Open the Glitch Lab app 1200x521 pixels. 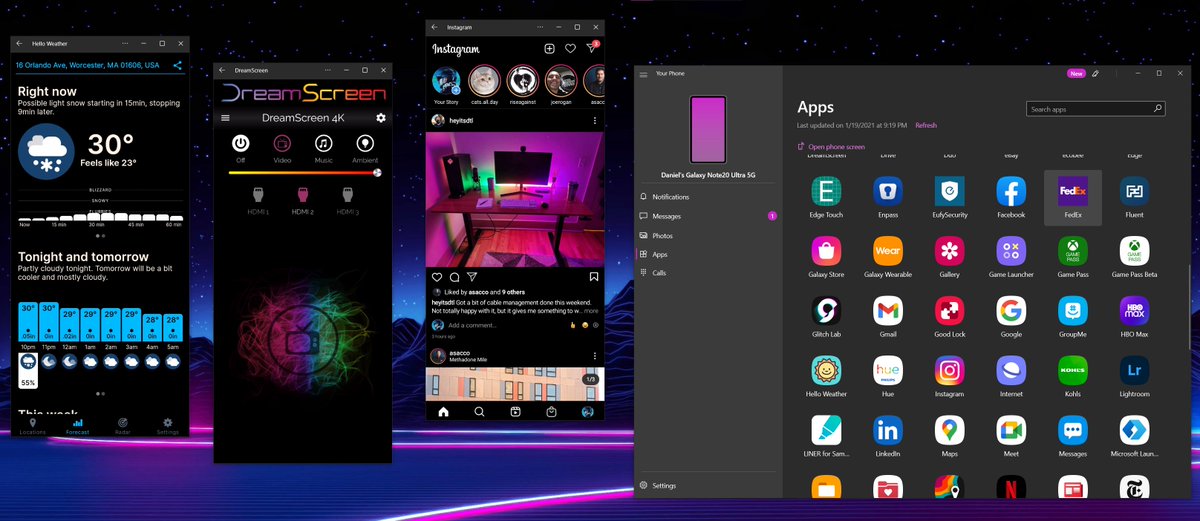(826, 311)
